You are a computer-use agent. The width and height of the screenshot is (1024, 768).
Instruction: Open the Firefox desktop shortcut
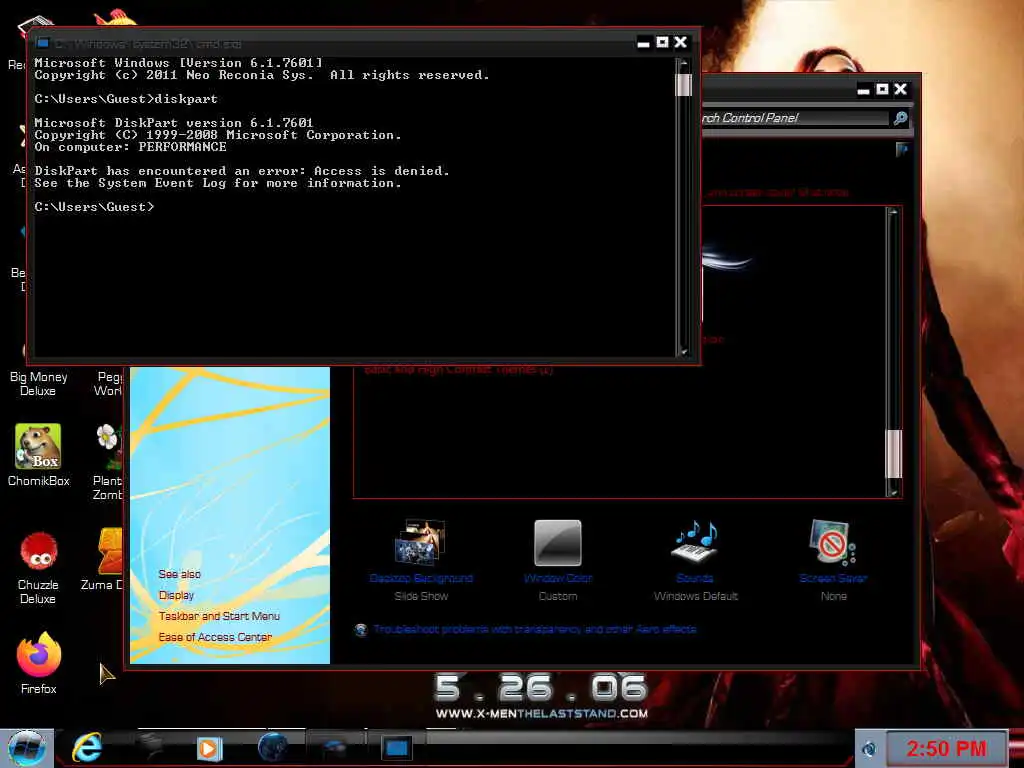coord(39,663)
